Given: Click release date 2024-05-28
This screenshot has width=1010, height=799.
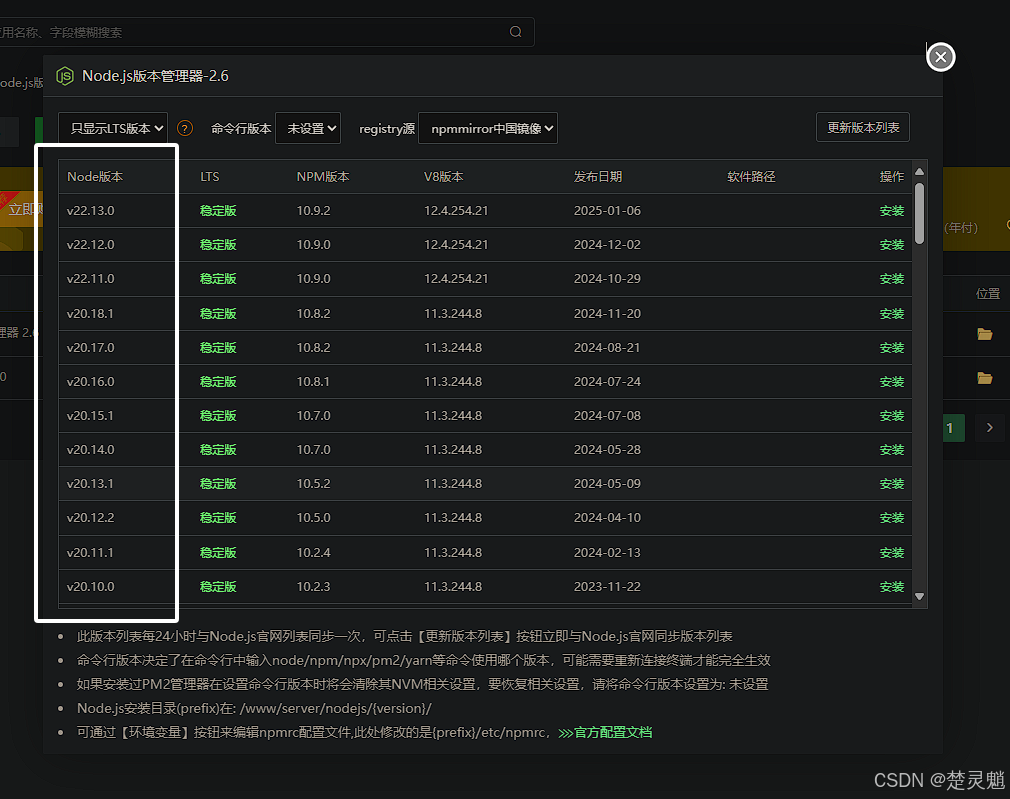Looking at the screenshot, I should pyautogui.click(x=607, y=450).
